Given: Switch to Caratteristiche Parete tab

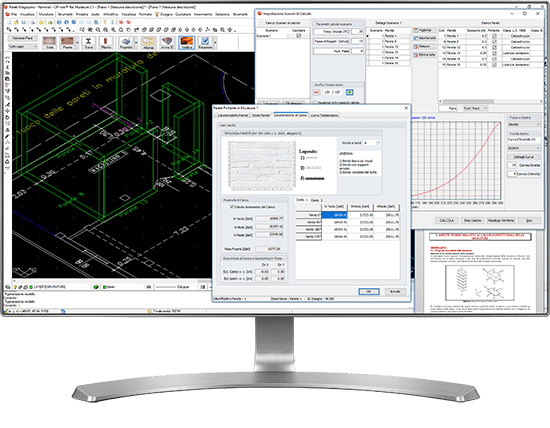Looking at the screenshot, I should coord(233,115).
